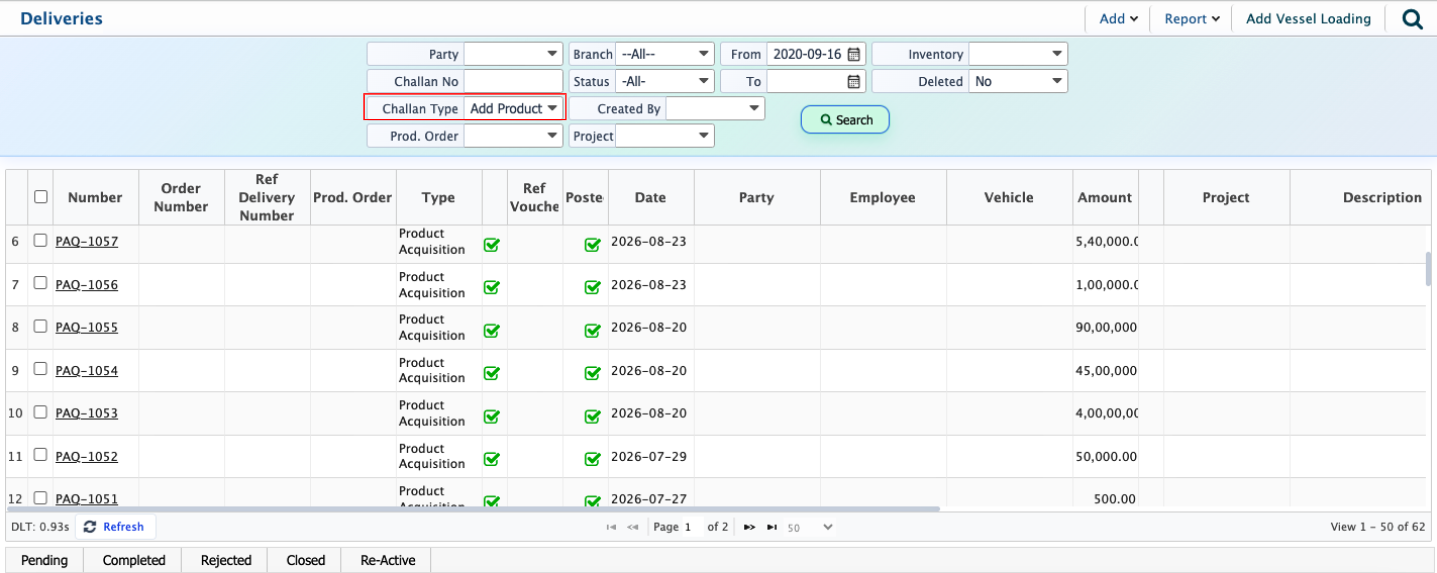Switch to the Pending tab

(45, 560)
